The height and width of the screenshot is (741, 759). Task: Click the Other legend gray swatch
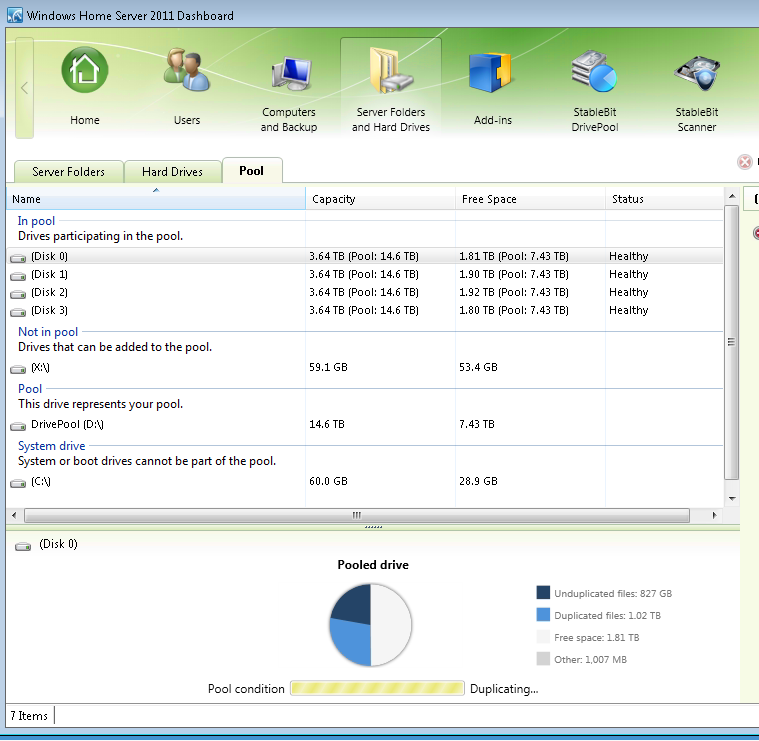[543, 659]
